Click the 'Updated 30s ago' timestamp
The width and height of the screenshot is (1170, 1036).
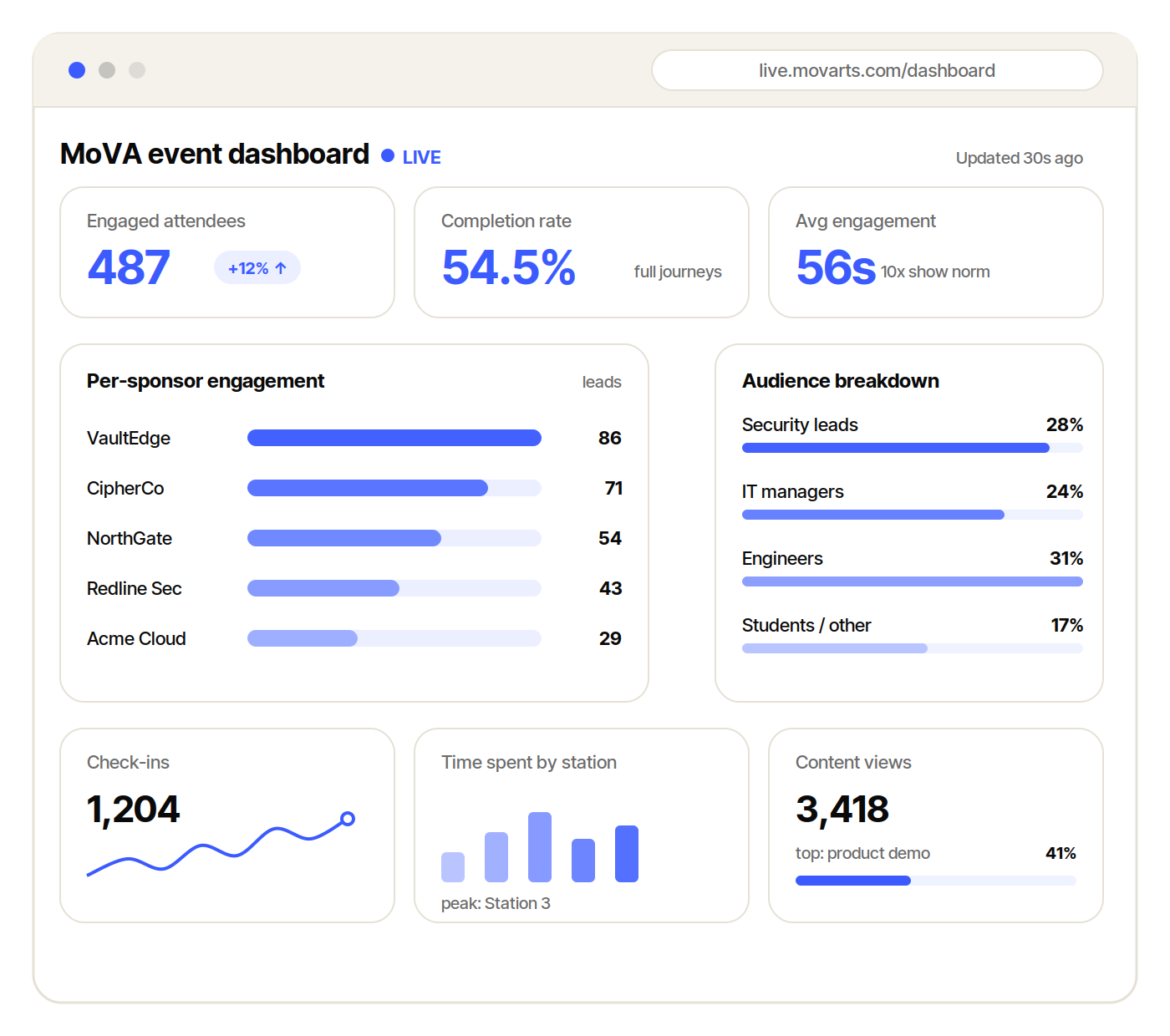point(1020,158)
